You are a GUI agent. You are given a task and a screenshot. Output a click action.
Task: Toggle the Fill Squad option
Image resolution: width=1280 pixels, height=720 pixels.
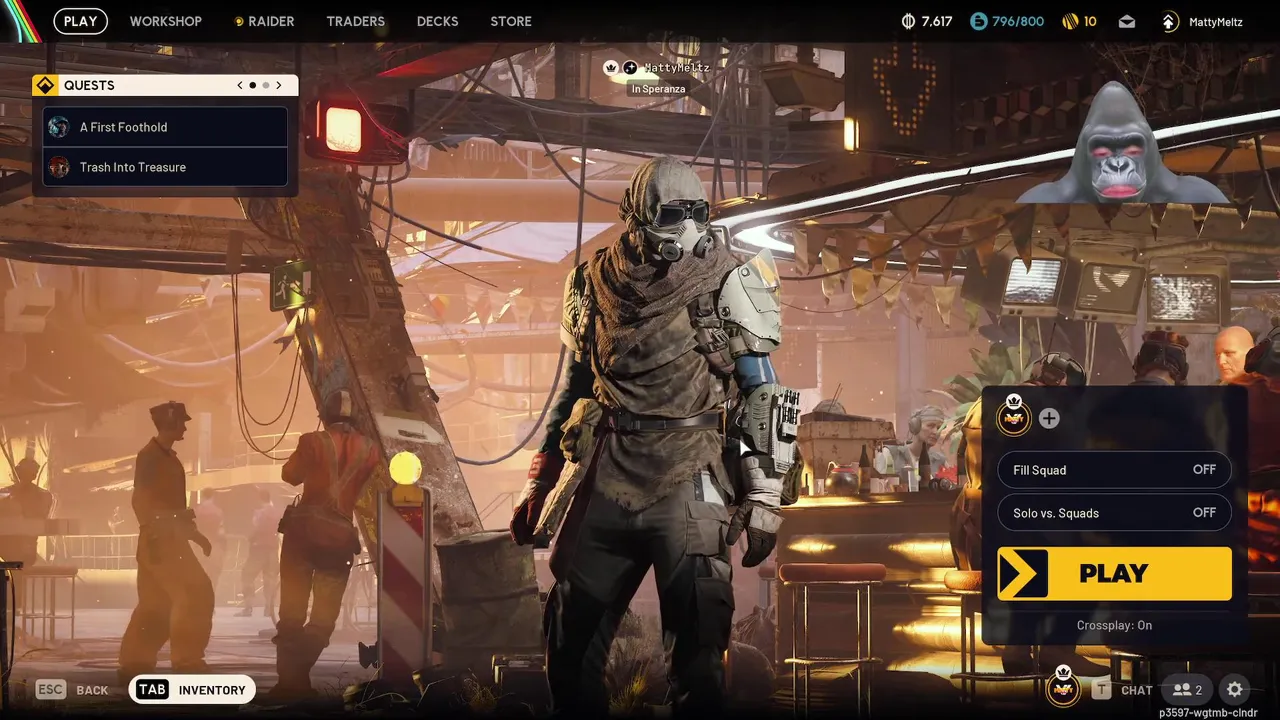coord(1114,470)
